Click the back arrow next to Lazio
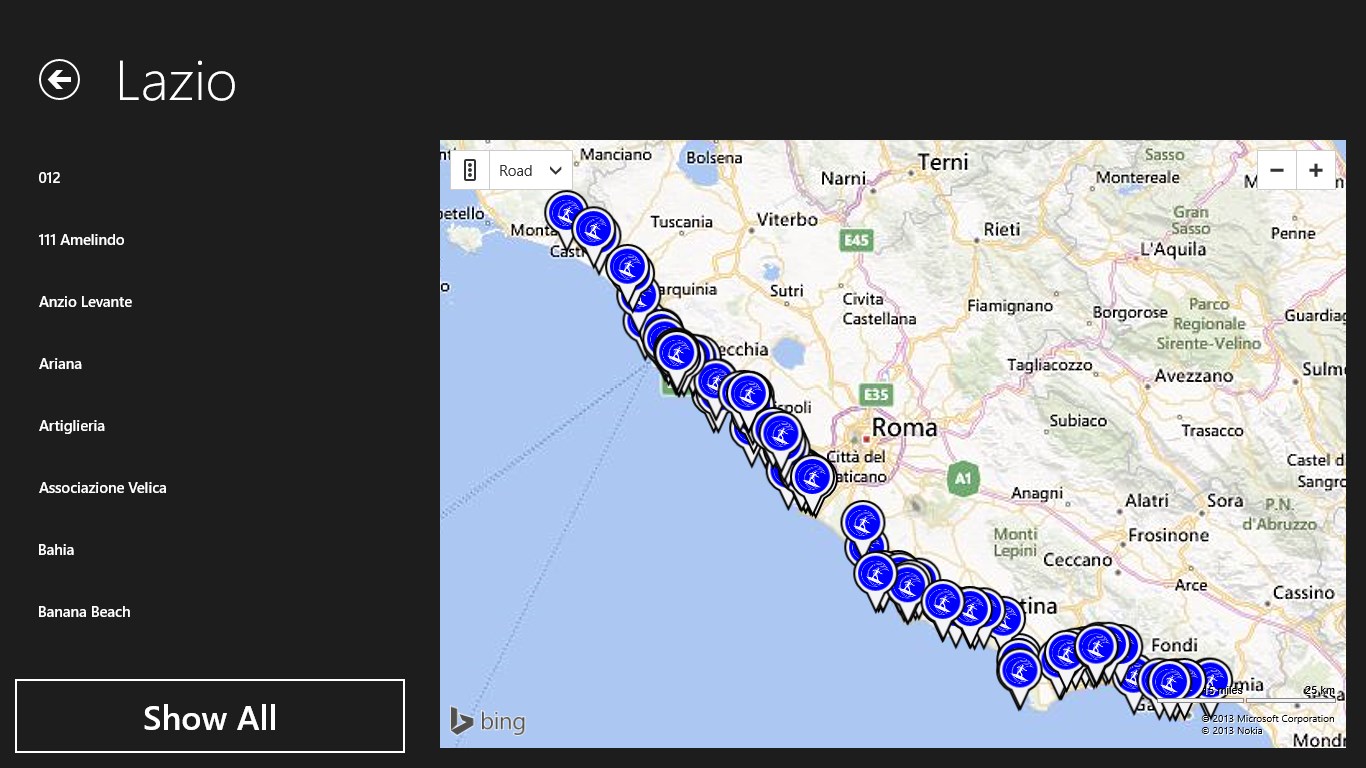Image resolution: width=1366 pixels, height=768 pixels. click(59, 80)
